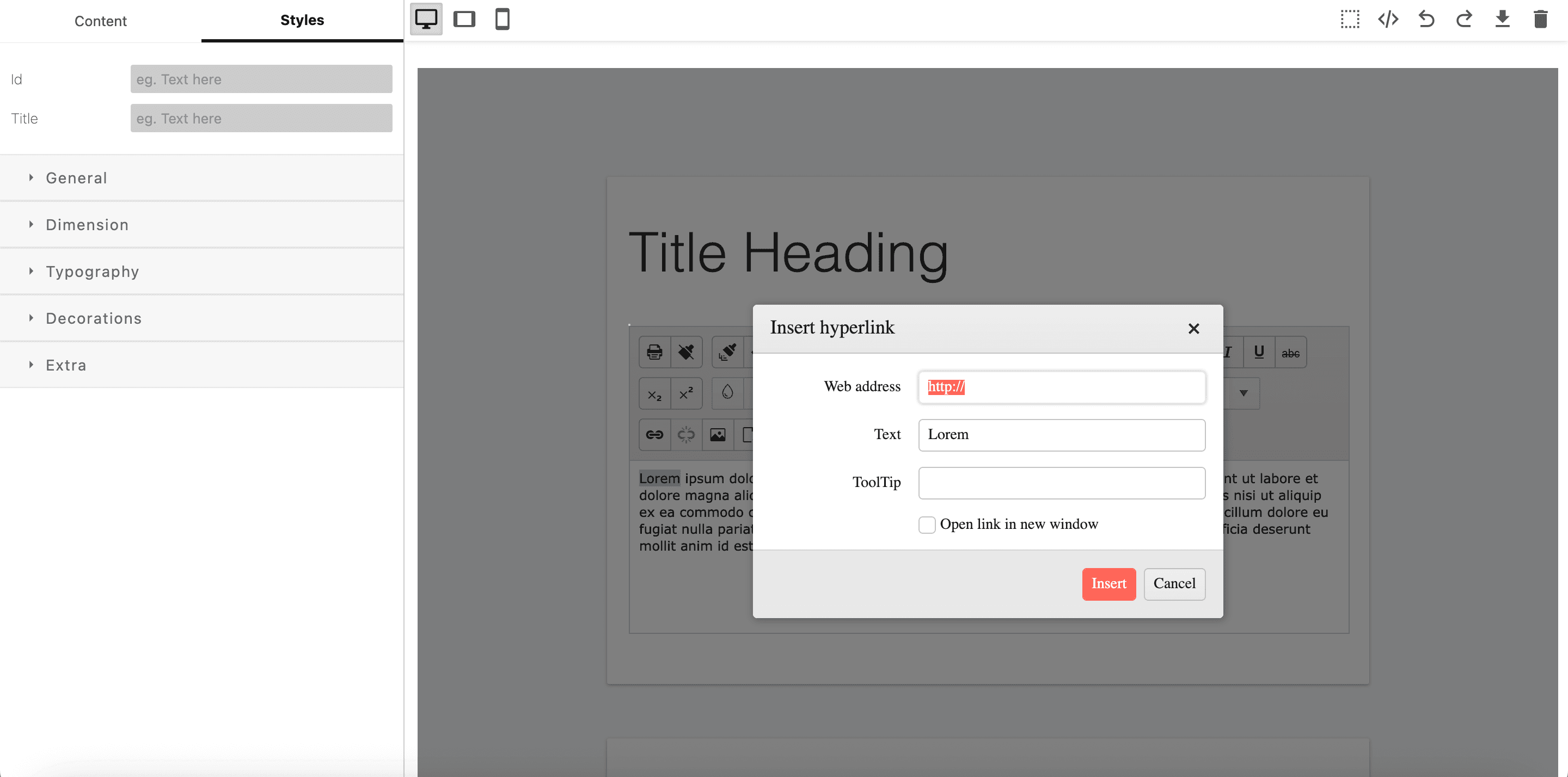This screenshot has height=777, width=1568.
Task: Expand the Dimension section
Action: 201,225
